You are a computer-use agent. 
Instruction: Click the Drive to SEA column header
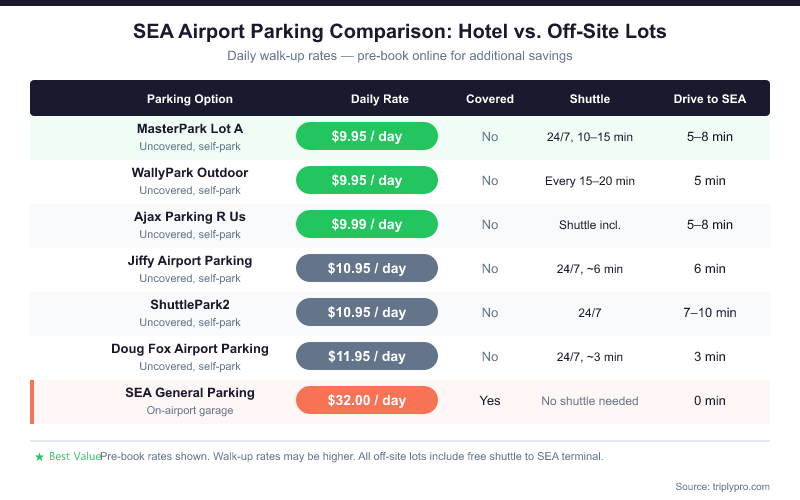[710, 99]
